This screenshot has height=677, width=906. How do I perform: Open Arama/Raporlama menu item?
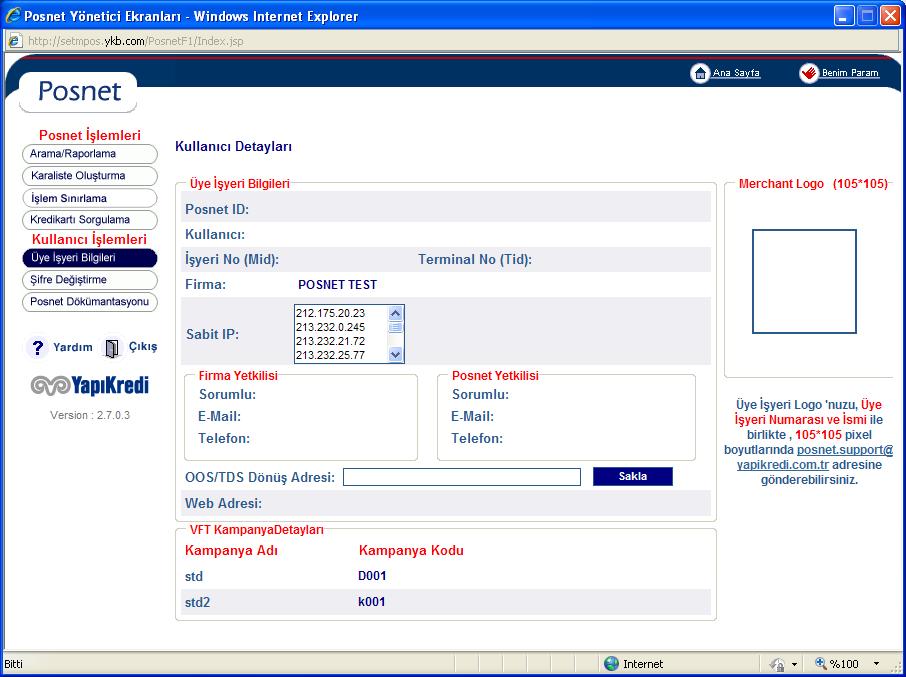[90, 154]
